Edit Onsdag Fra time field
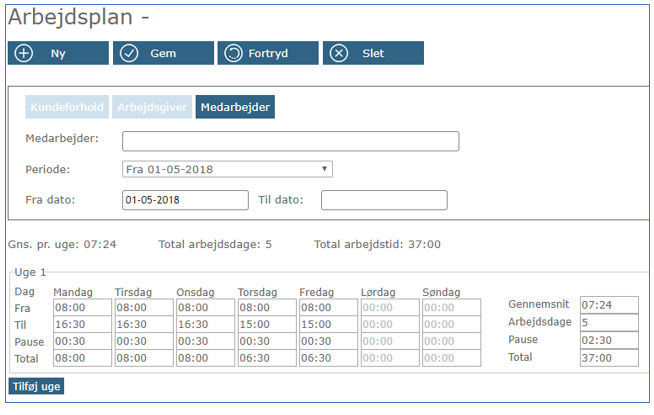The image size is (654, 415). coord(206,308)
